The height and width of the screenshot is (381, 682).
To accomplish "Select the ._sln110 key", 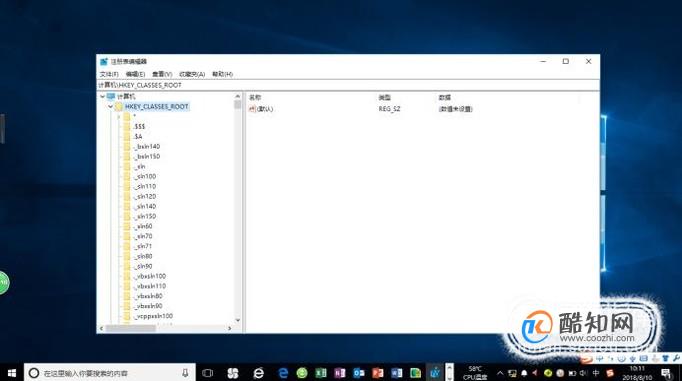I will 145,187.
